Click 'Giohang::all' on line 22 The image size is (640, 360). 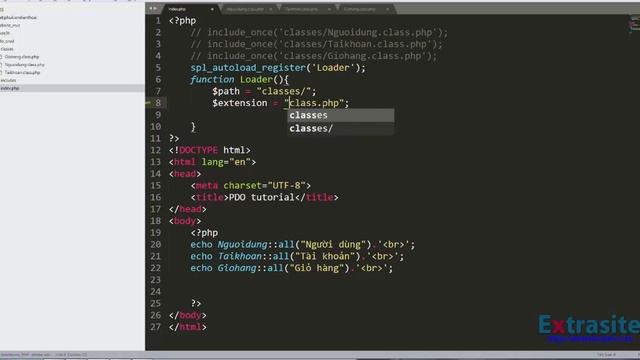tap(251, 268)
